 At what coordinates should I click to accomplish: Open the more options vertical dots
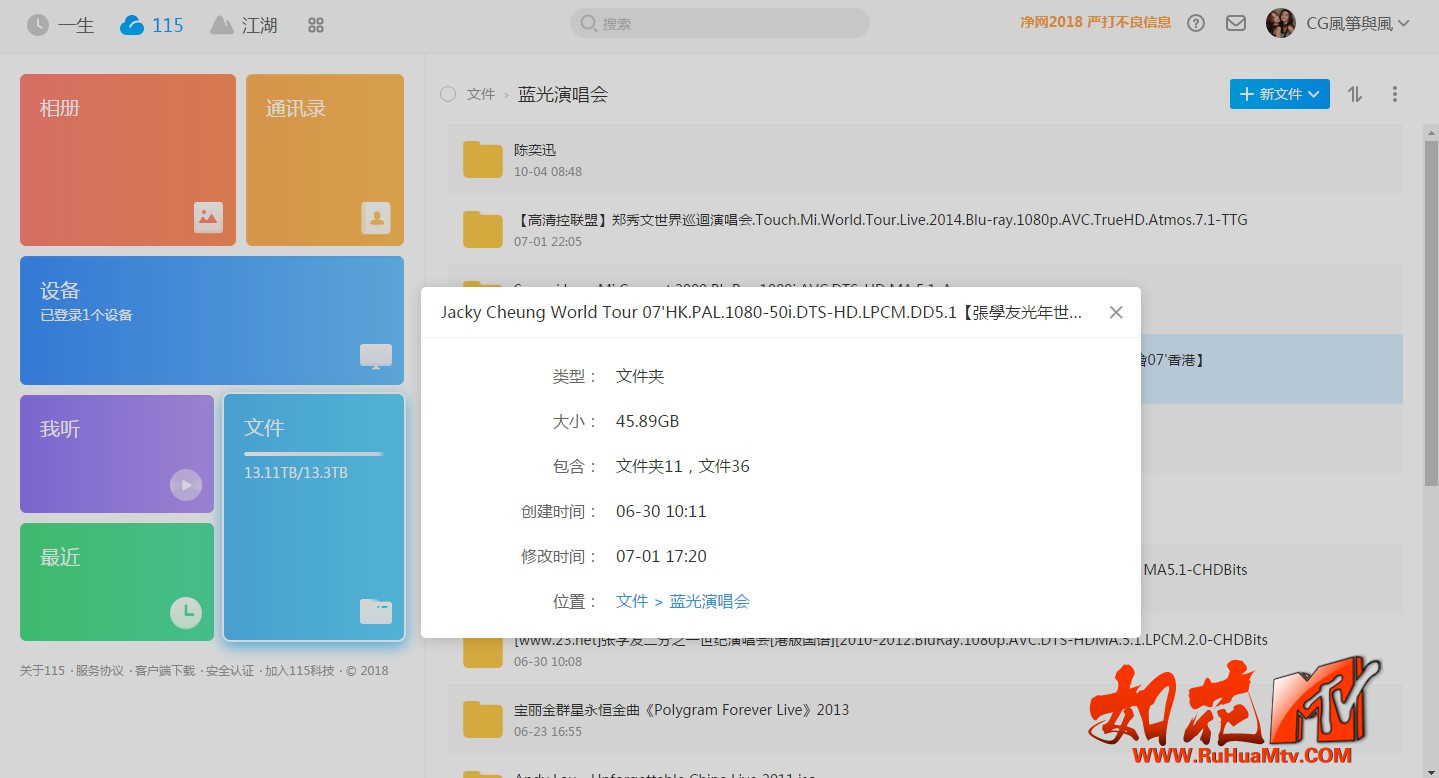1395,94
